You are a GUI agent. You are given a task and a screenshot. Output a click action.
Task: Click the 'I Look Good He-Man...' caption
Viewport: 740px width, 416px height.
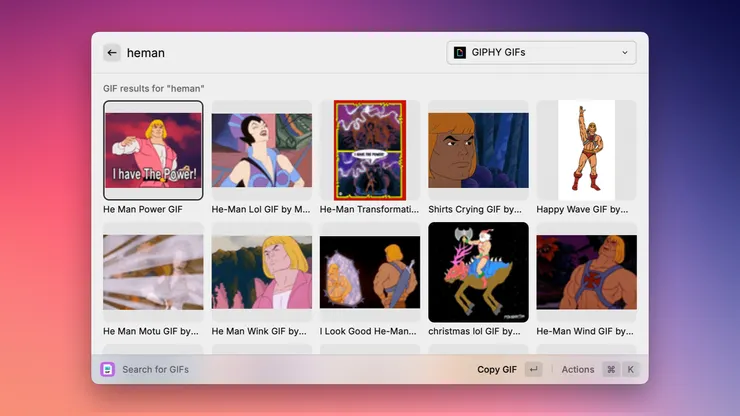[x=368, y=331]
